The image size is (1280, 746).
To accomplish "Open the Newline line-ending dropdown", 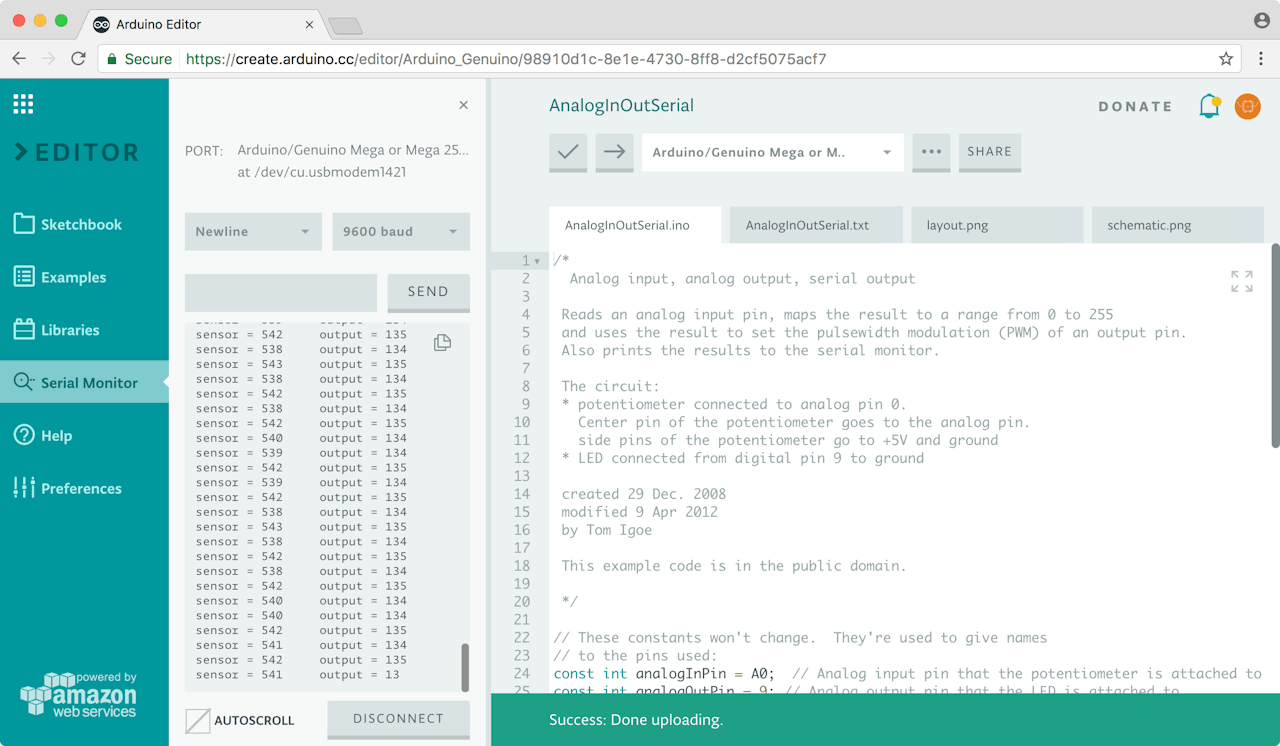I will click(253, 232).
